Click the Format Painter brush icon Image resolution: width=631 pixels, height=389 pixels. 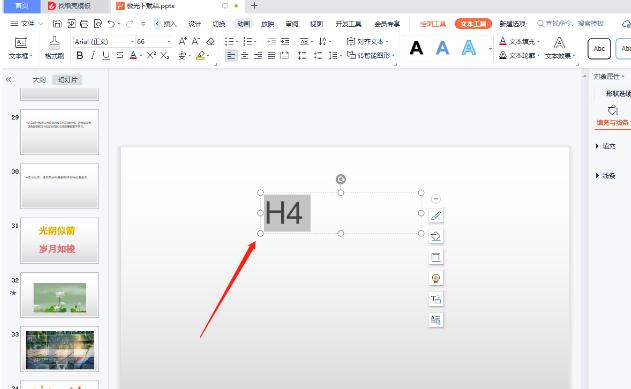tap(54, 43)
